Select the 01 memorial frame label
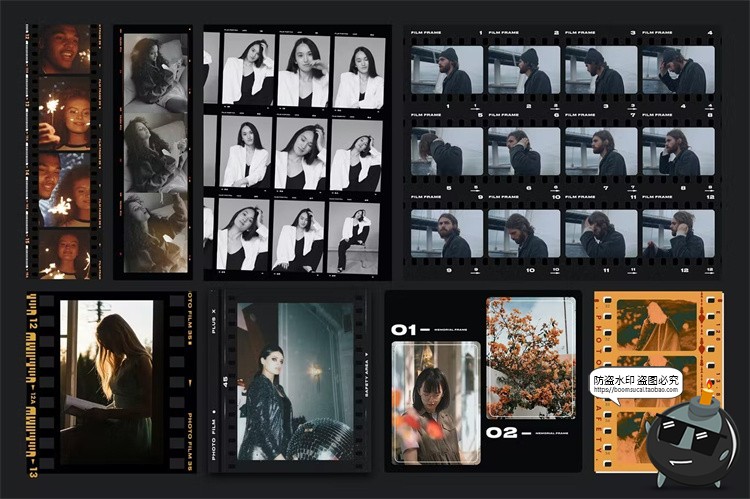 coord(410,329)
